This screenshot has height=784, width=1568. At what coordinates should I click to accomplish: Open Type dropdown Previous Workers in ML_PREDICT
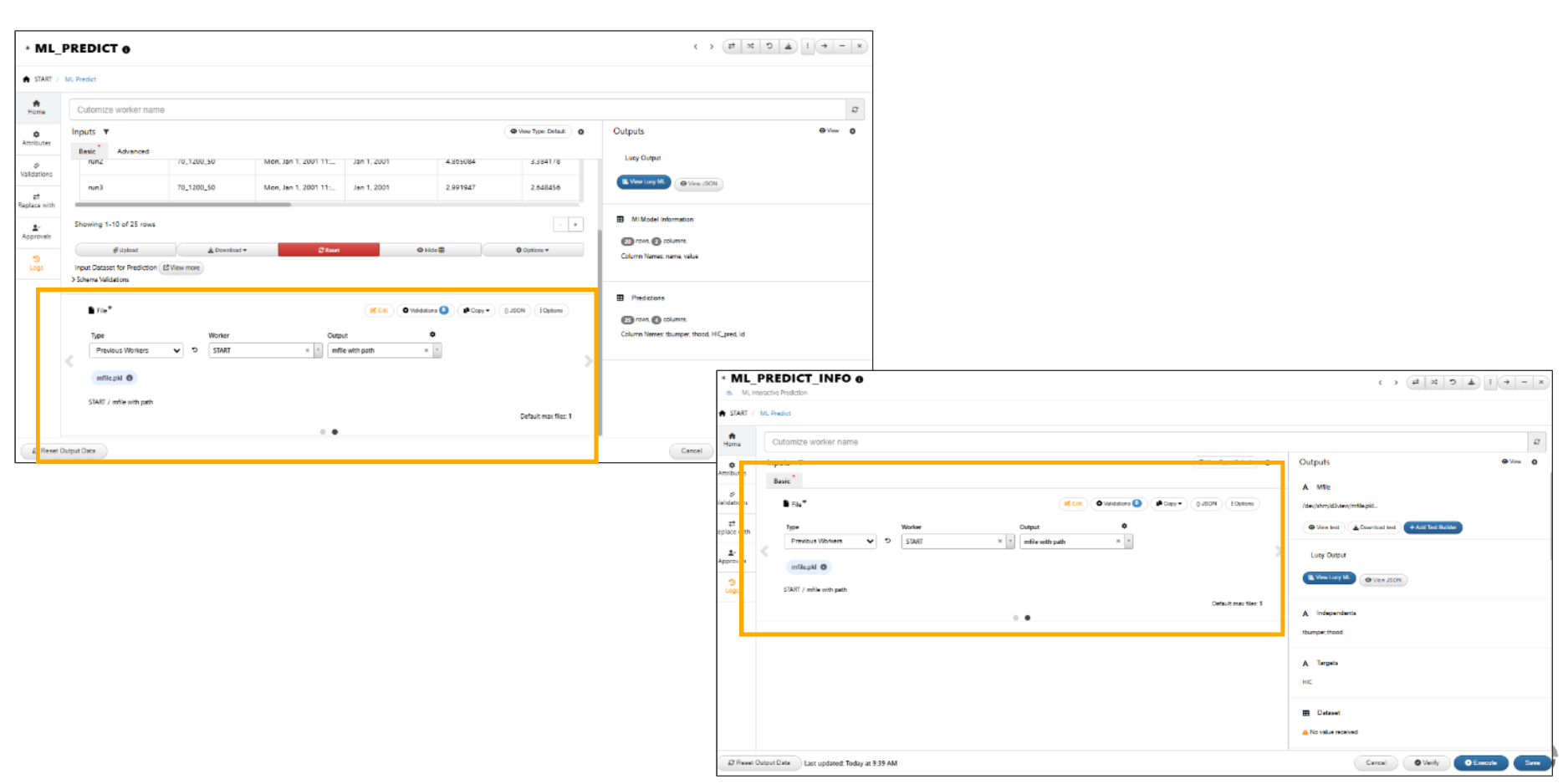tap(136, 350)
